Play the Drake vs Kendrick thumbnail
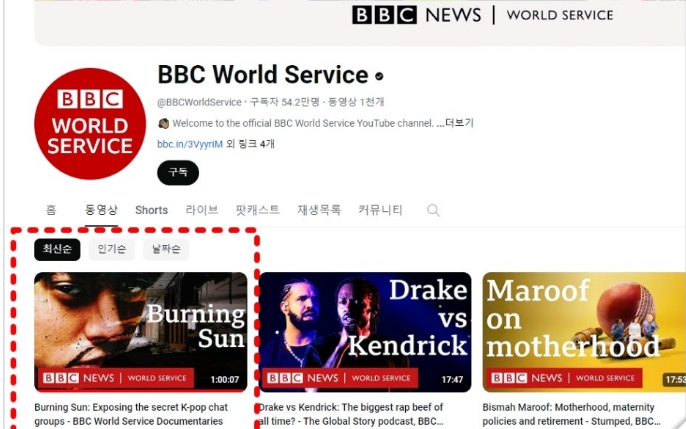This screenshot has height=429, width=686. coord(365,332)
